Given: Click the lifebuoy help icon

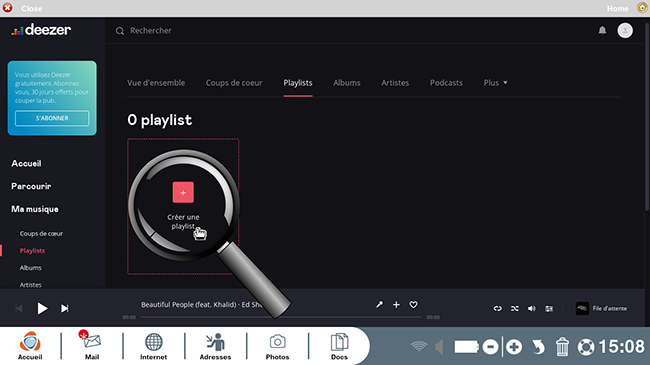Looking at the screenshot, I should pyautogui.click(x=586, y=347).
